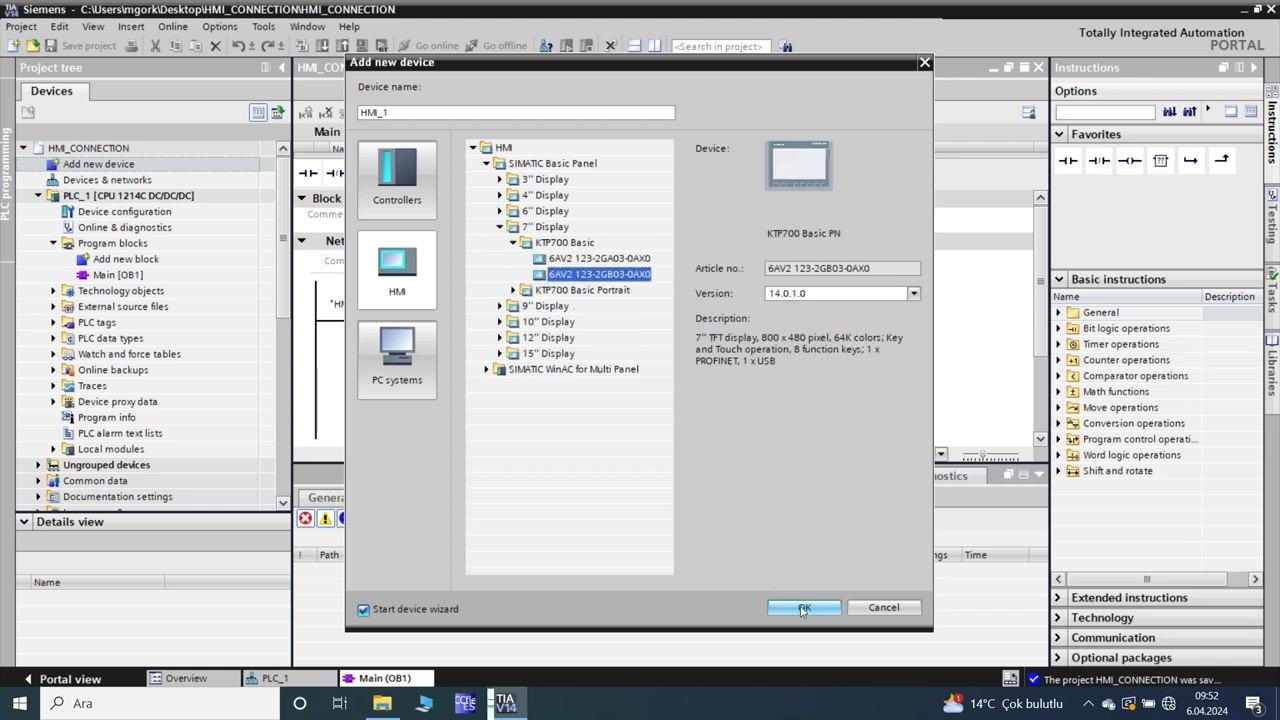Click the delete X toolbar icon
The height and width of the screenshot is (720, 1280).
pos(215,46)
